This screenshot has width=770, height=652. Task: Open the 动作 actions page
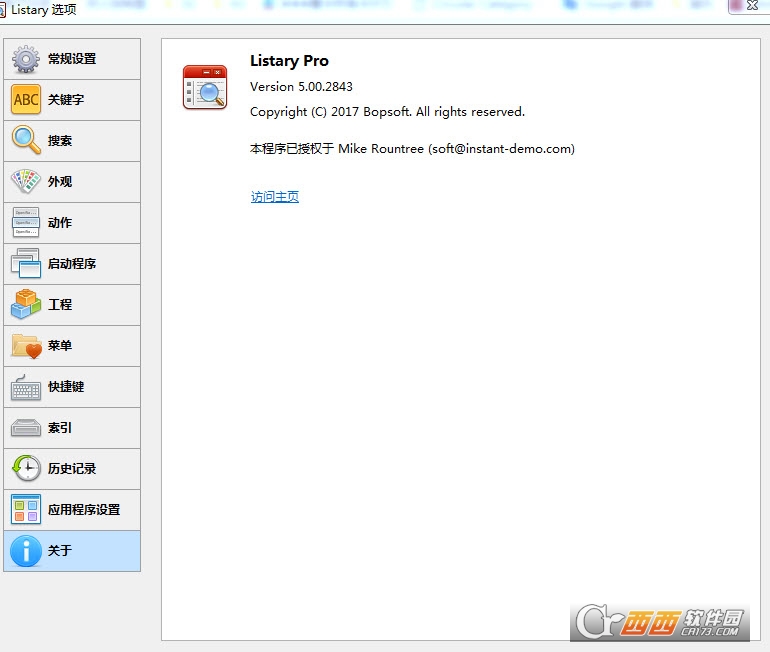pos(72,222)
